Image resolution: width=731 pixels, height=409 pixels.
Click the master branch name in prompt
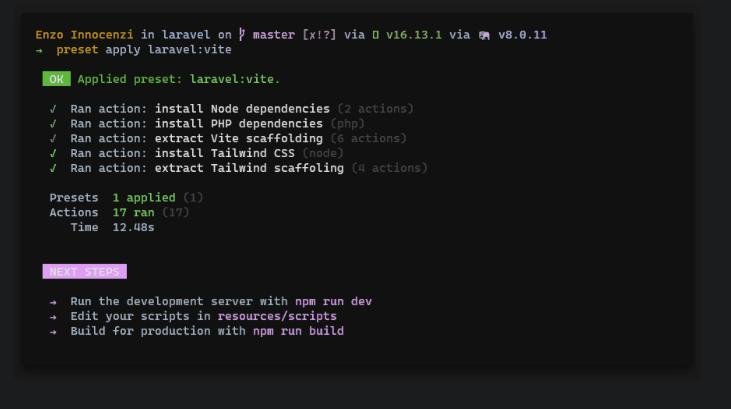(273, 35)
